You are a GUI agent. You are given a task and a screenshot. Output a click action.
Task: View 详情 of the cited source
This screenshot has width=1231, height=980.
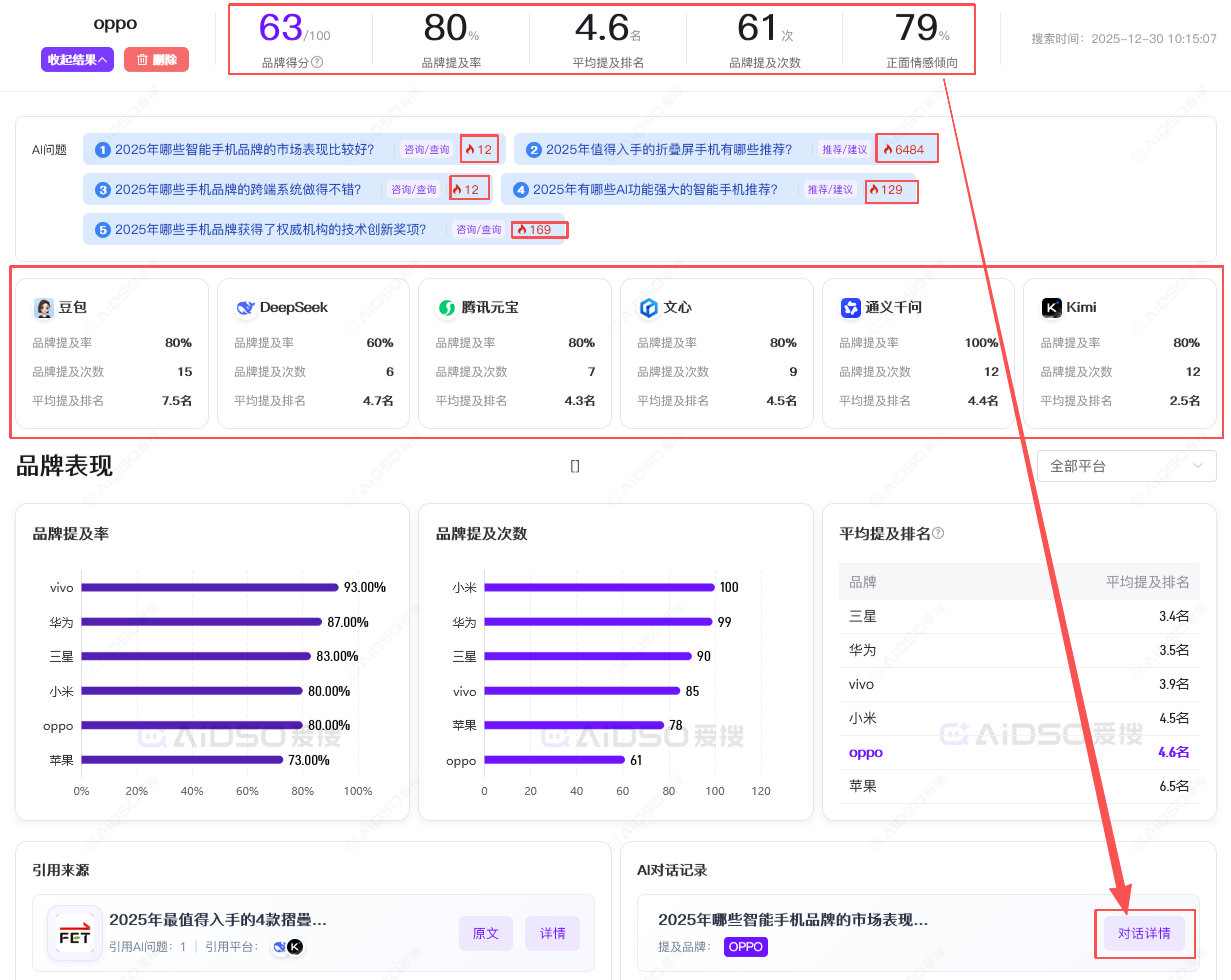(x=552, y=933)
